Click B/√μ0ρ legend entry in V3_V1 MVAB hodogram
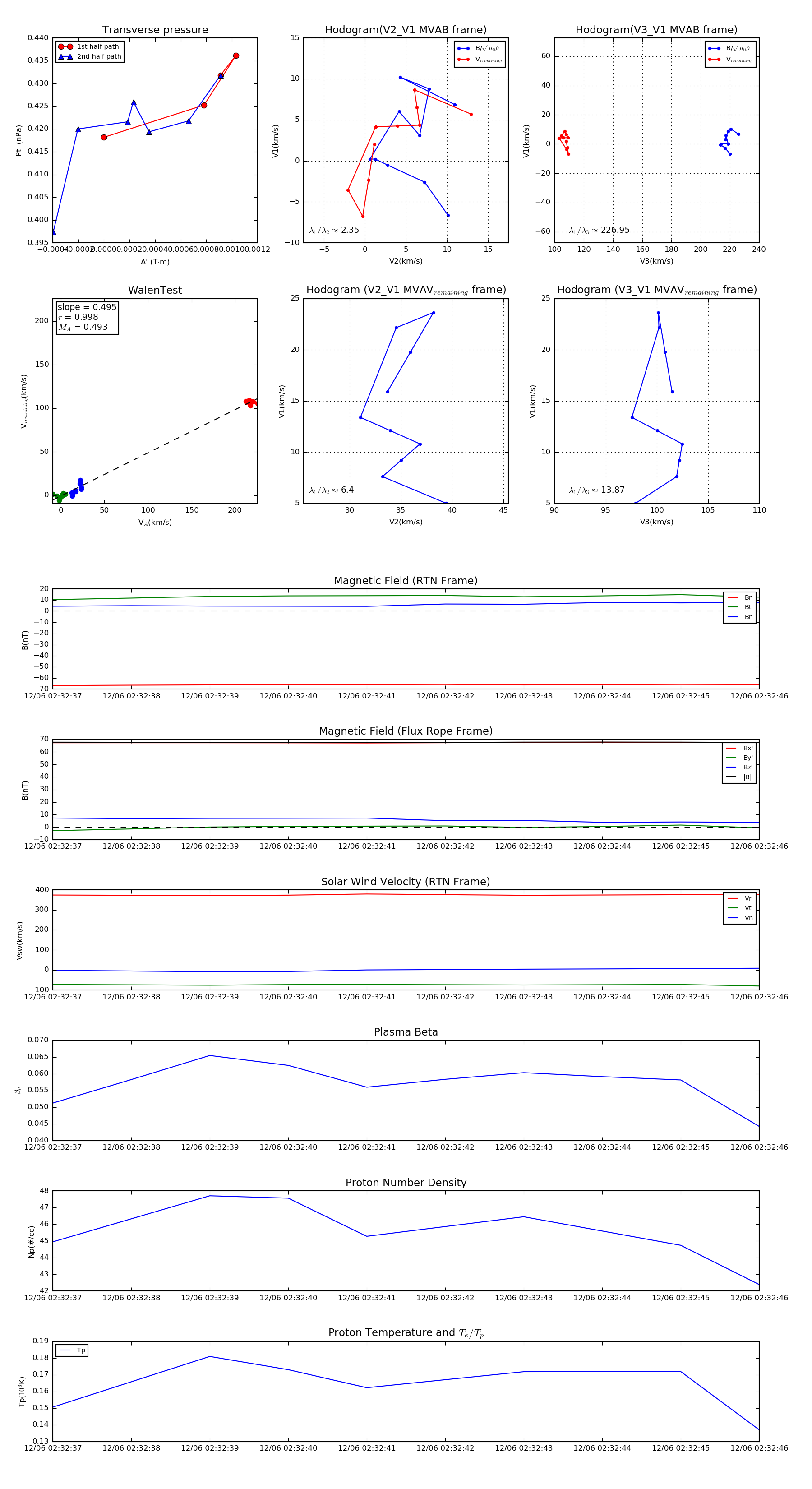812x1489 pixels. [730, 49]
